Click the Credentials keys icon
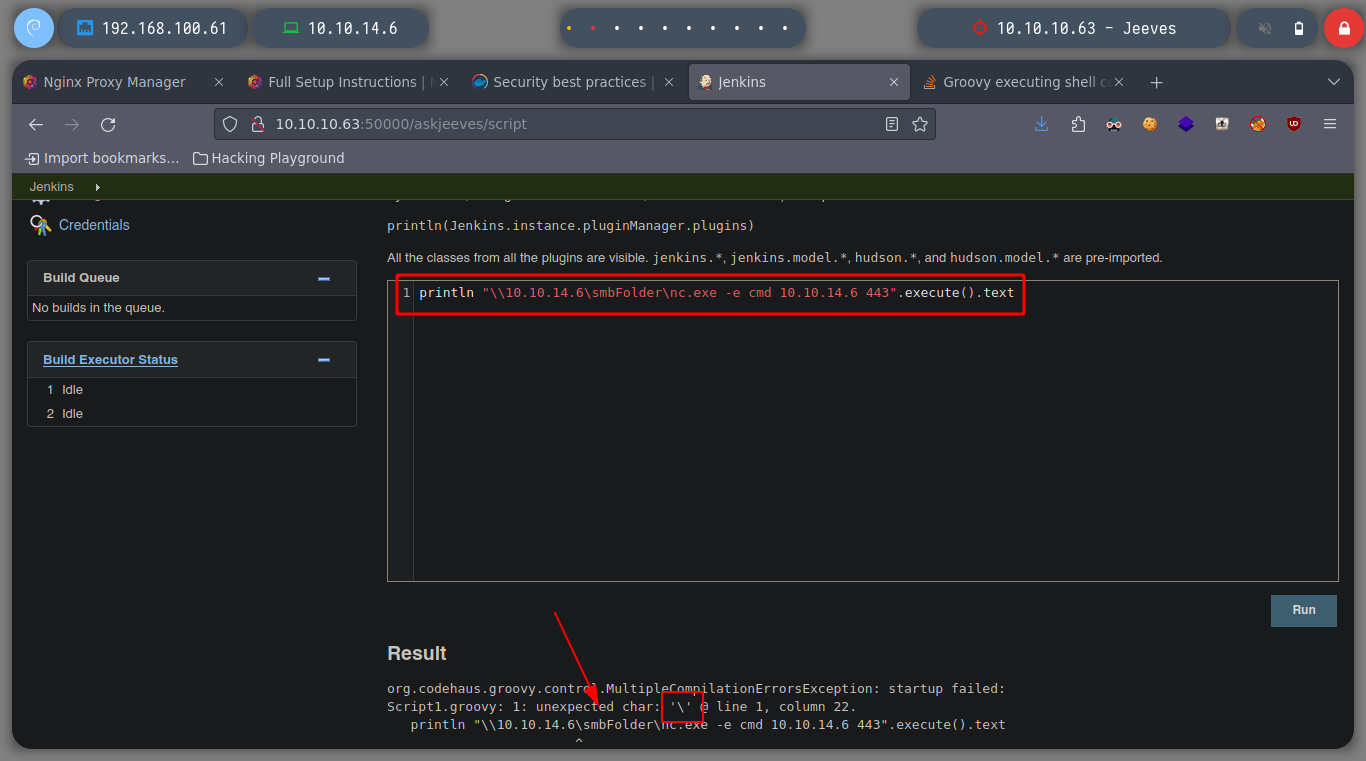1366x761 pixels. pyautogui.click(x=40, y=225)
